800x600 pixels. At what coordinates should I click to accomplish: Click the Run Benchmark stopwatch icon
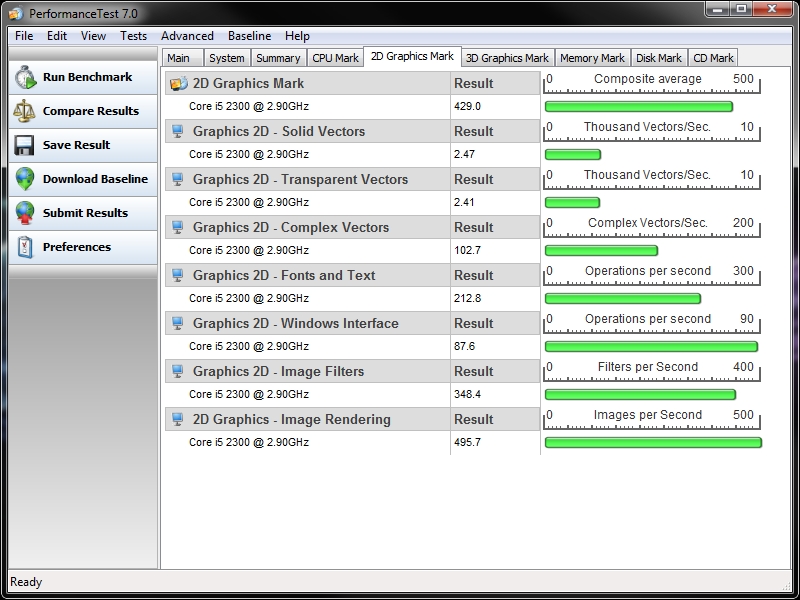25,78
